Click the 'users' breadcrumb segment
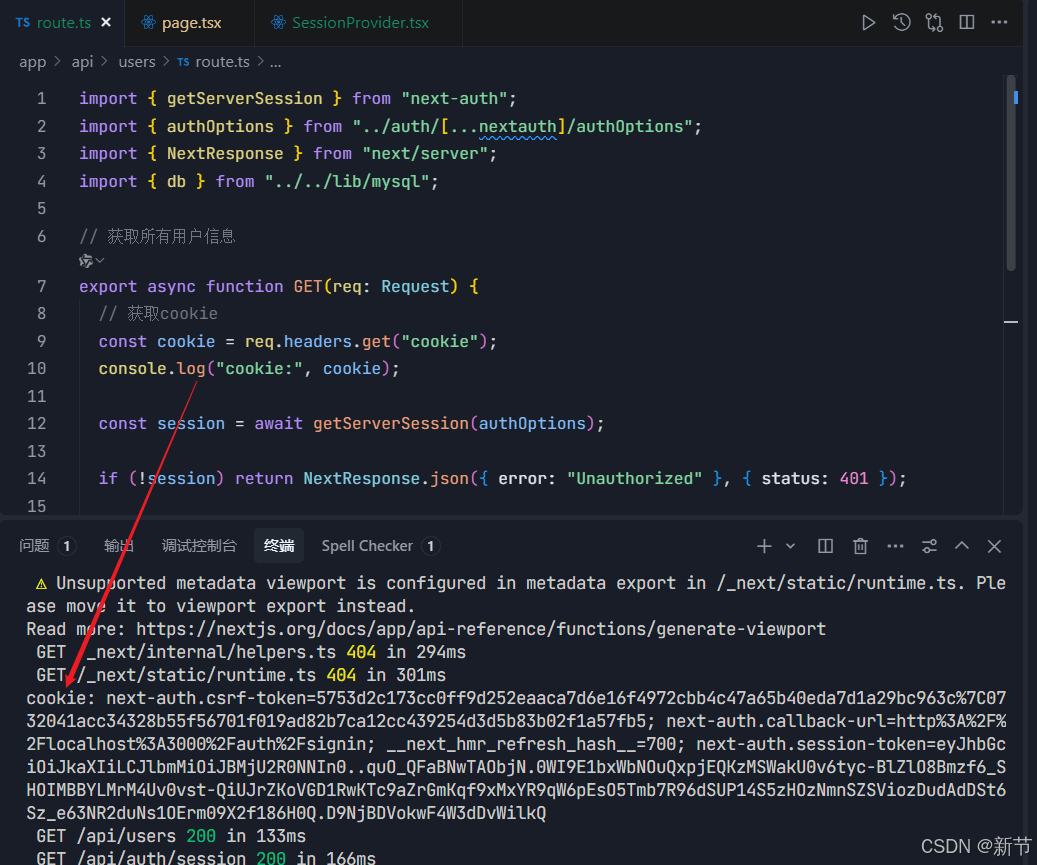The width and height of the screenshot is (1037, 865). [x=136, y=62]
